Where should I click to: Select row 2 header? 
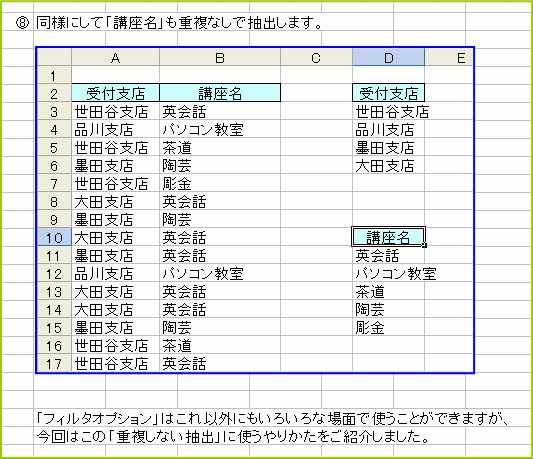54,93
